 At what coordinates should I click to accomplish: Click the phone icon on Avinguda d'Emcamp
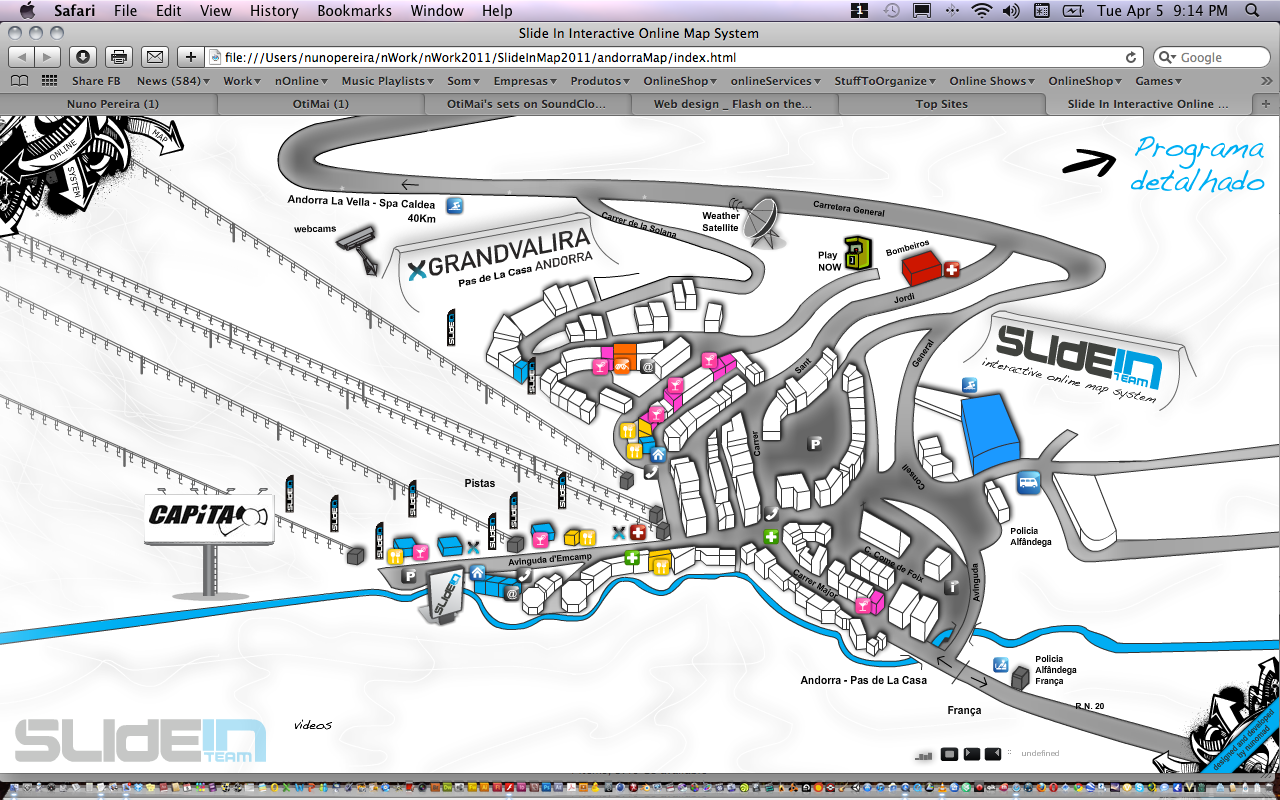[525, 576]
